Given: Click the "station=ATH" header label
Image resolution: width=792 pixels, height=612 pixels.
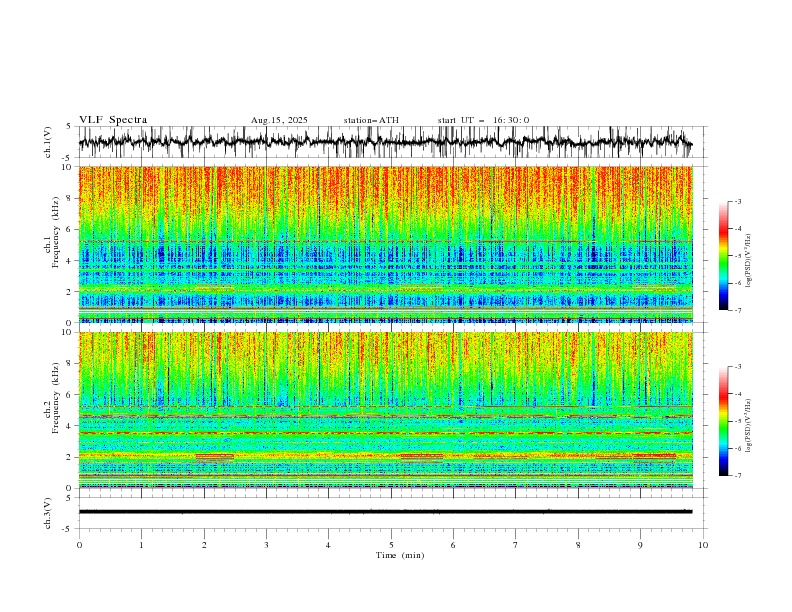Looking at the screenshot, I should [x=371, y=120].
